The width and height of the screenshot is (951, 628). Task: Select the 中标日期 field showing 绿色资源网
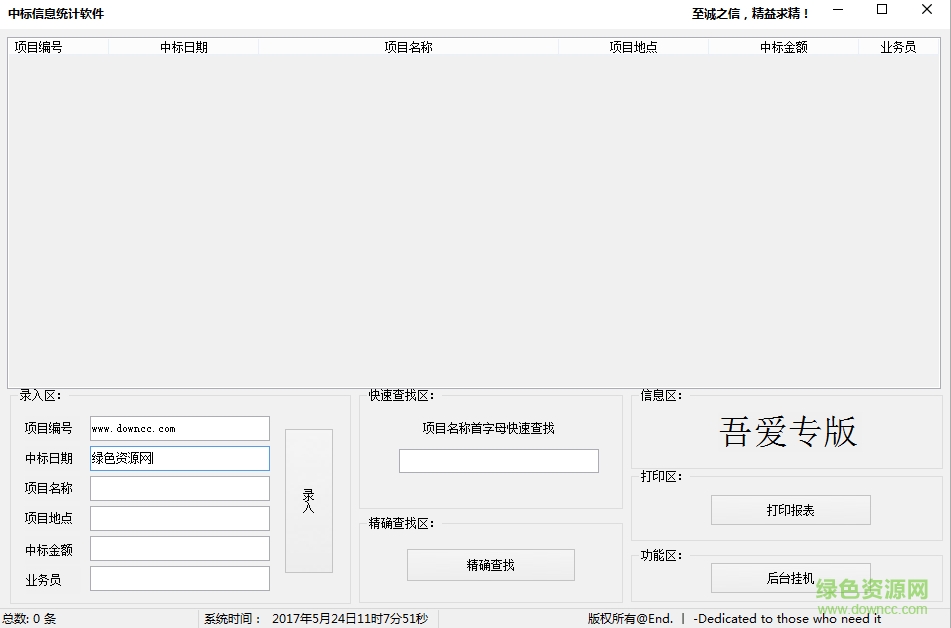click(178, 458)
